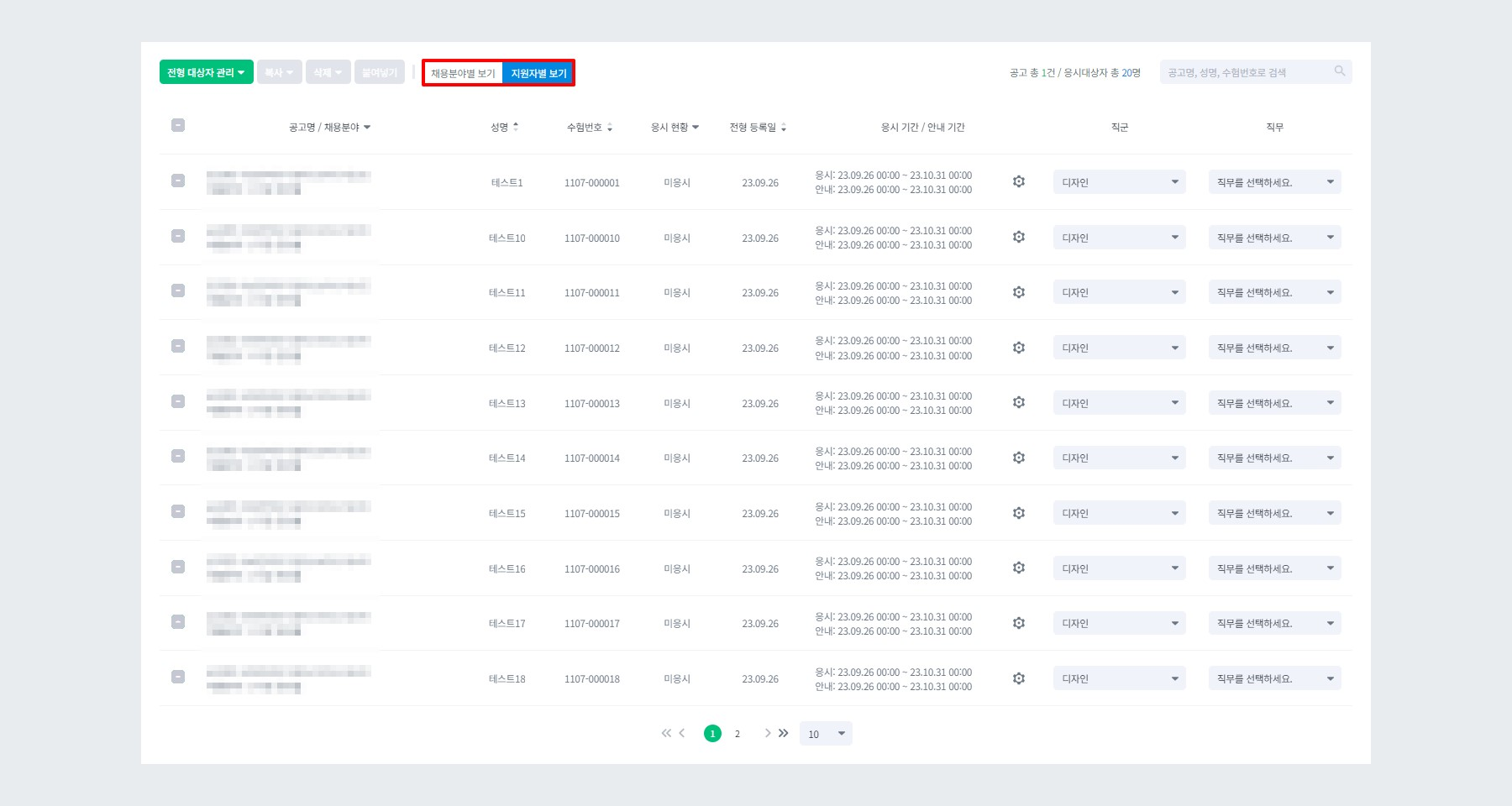The width and height of the screenshot is (1512, 806).
Task: Toggle checkbox for 테스트18 row
Action: point(178,677)
